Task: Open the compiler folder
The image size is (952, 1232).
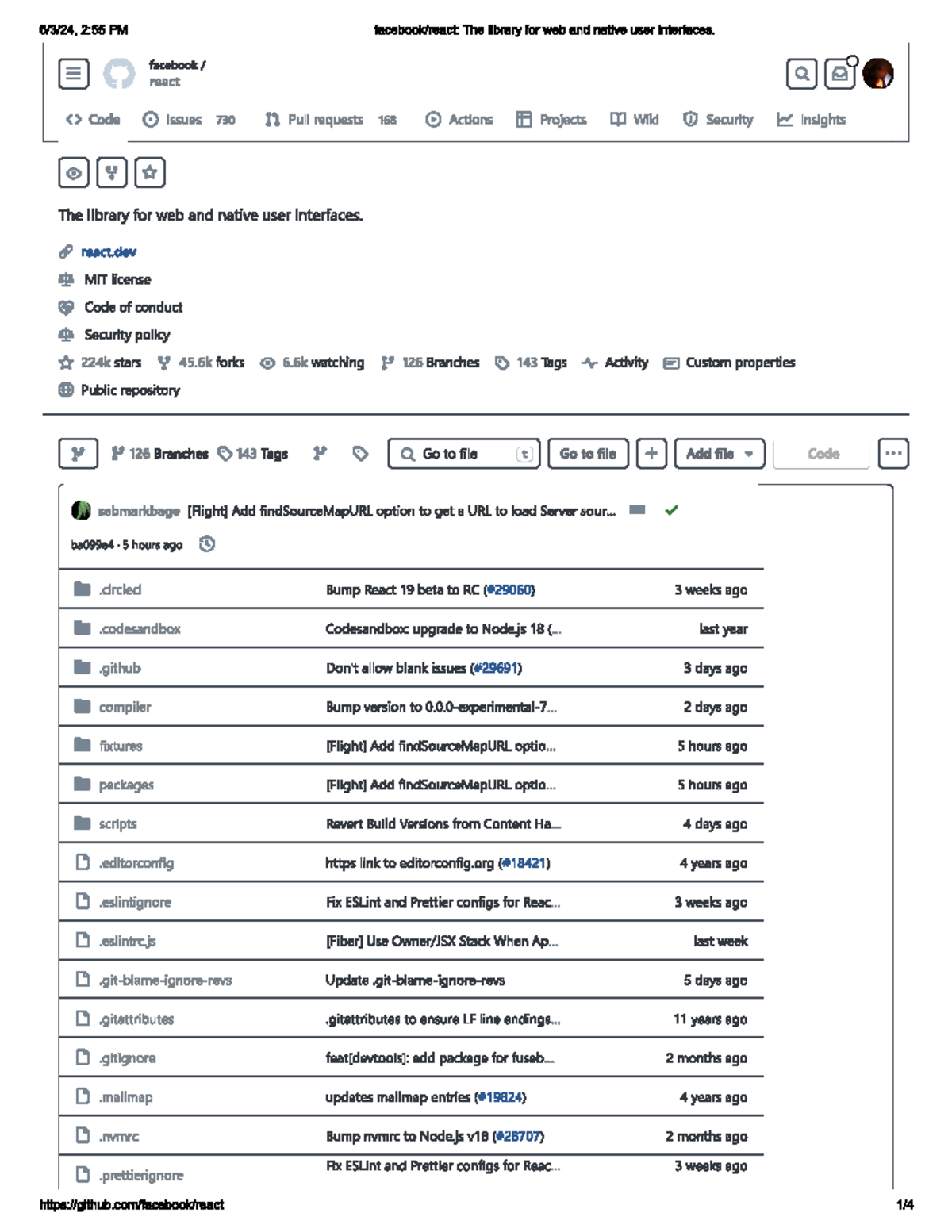Action: pos(125,707)
